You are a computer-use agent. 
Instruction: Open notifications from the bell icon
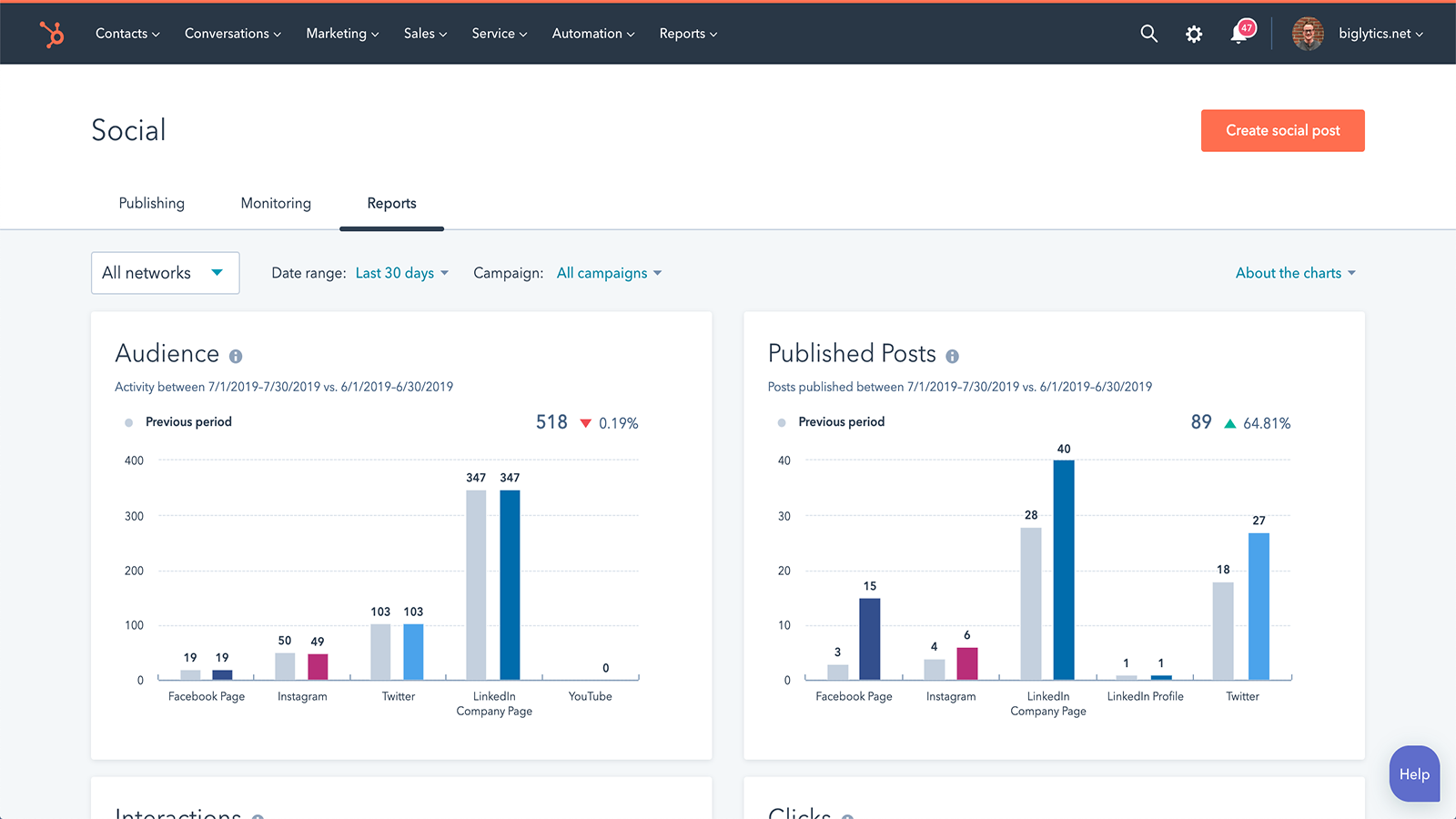pyautogui.click(x=1239, y=33)
